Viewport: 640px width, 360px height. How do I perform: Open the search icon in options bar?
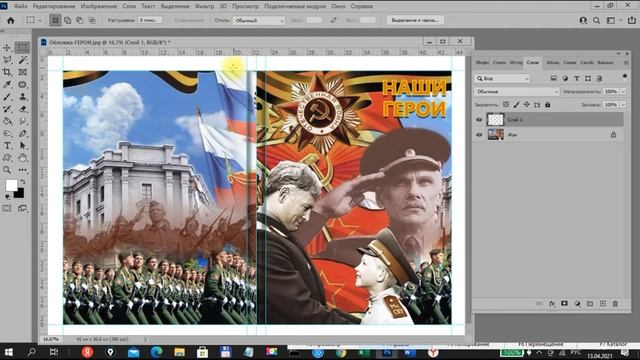click(x=596, y=20)
